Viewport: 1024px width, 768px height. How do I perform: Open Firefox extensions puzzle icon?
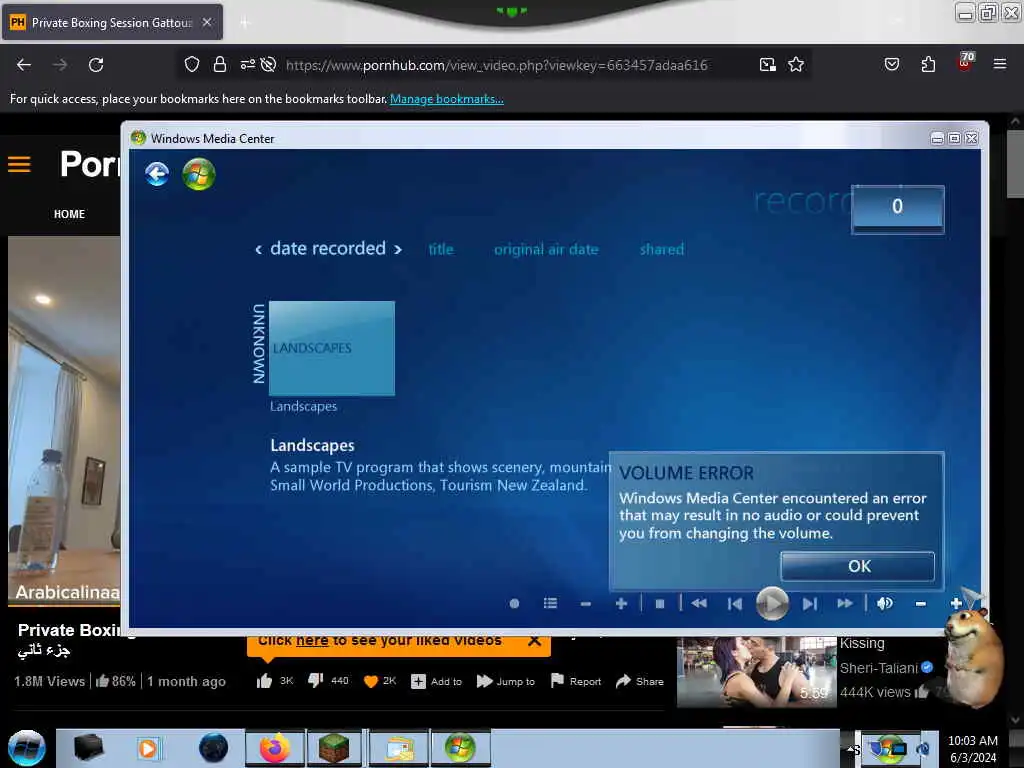tap(928, 64)
